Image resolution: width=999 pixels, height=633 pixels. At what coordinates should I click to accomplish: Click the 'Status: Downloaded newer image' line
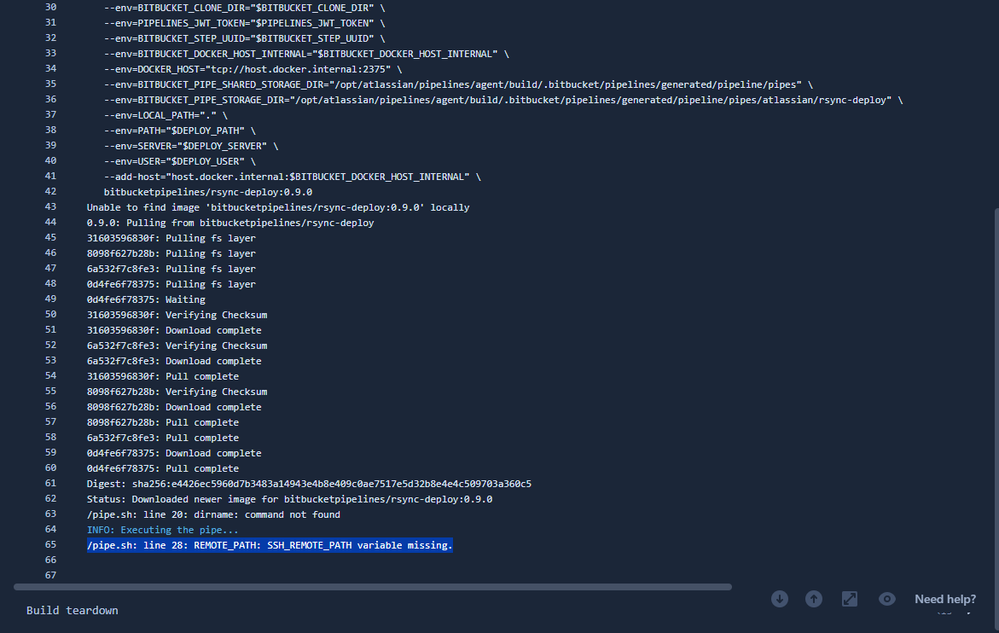(x=289, y=499)
